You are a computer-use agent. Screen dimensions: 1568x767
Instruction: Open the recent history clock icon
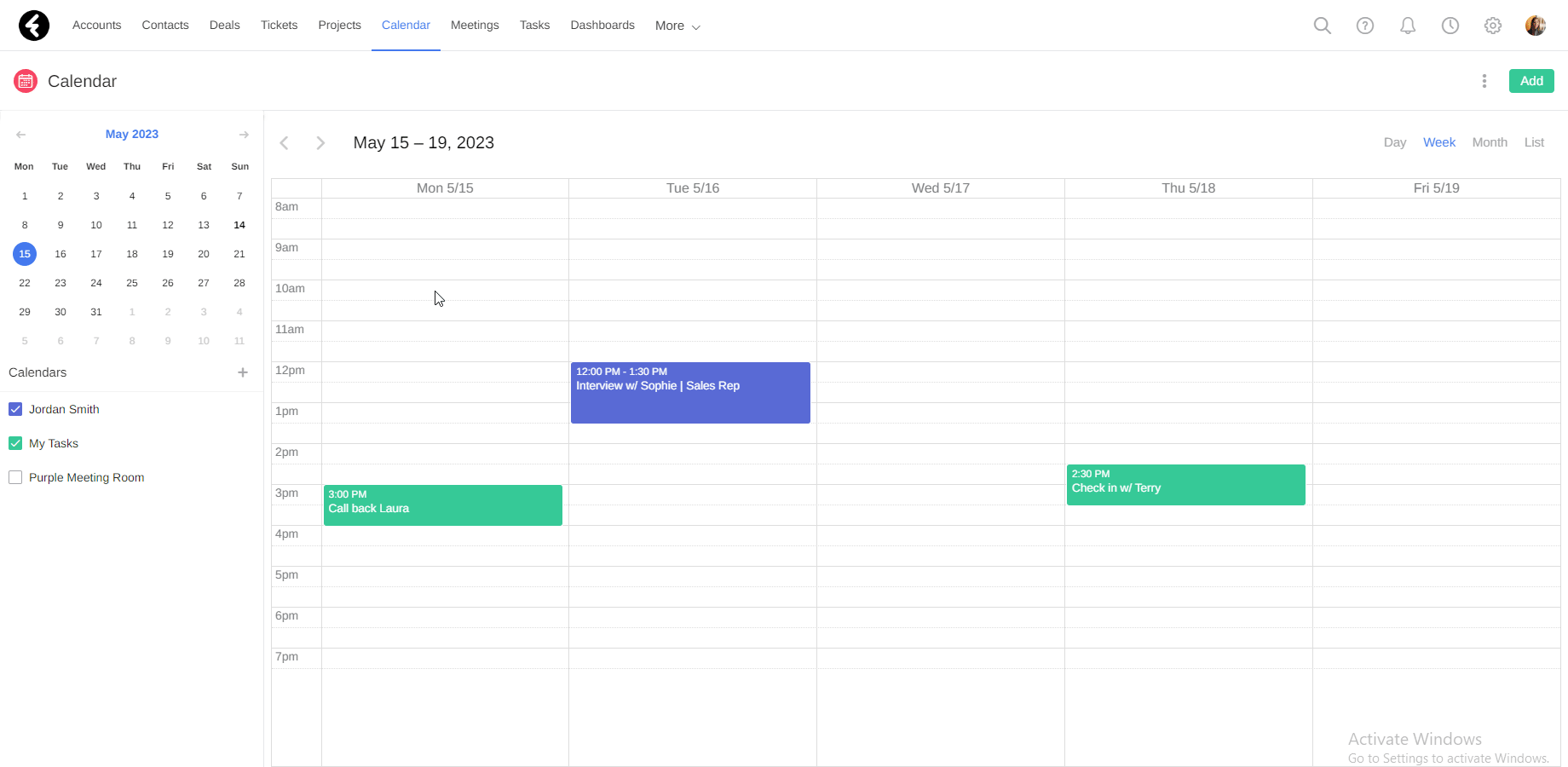[x=1450, y=26]
